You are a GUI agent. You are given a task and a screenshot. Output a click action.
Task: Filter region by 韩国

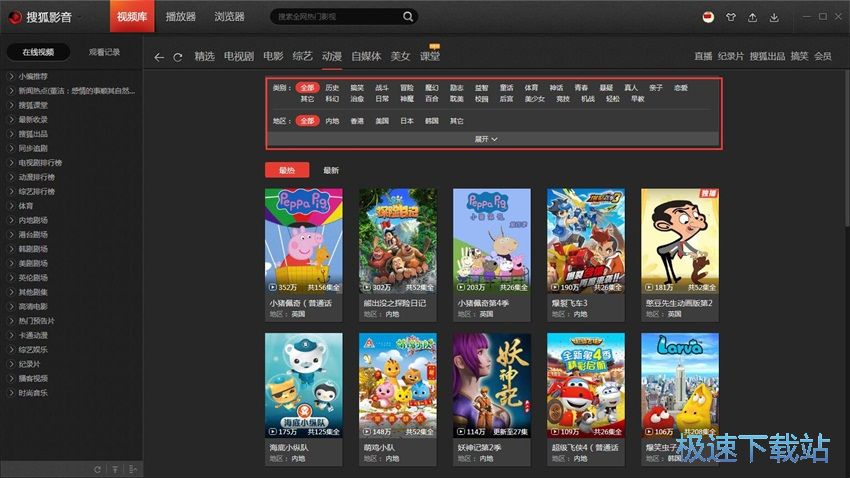click(x=432, y=121)
